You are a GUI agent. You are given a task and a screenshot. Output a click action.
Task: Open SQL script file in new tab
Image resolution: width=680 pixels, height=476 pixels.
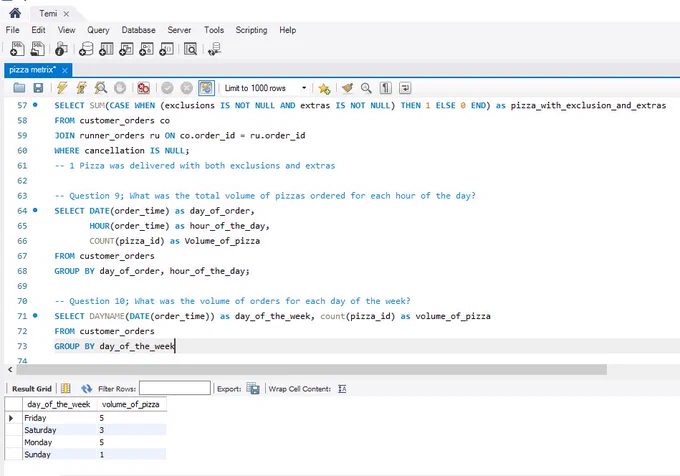tap(38, 49)
